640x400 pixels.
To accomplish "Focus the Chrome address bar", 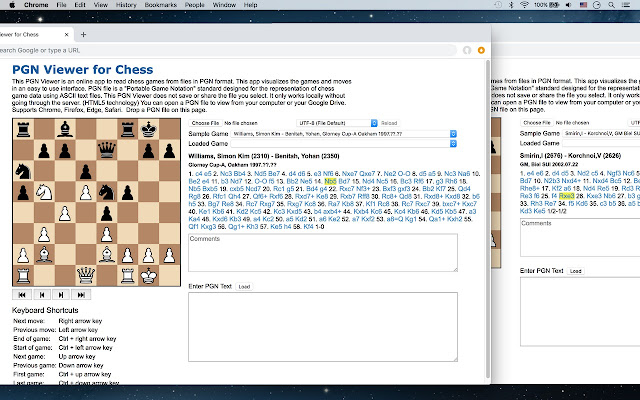I will tap(227, 50).
